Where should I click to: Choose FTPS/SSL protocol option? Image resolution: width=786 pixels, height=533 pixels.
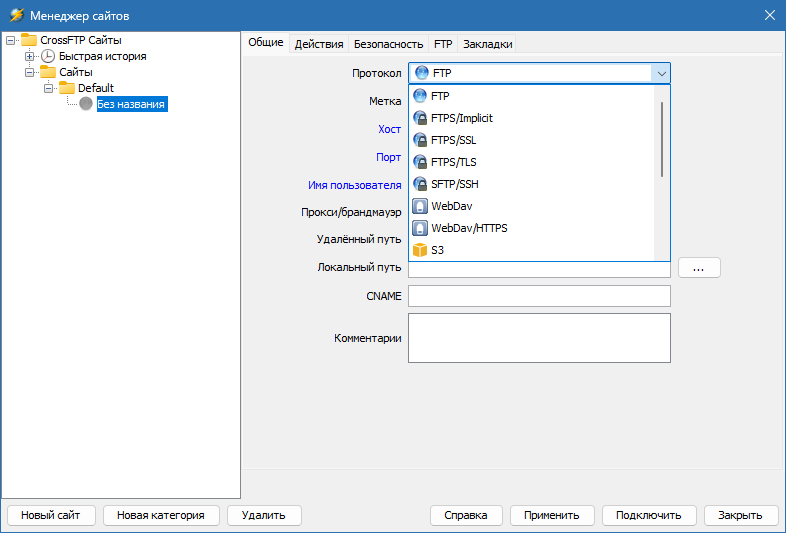pyautogui.click(x=532, y=140)
